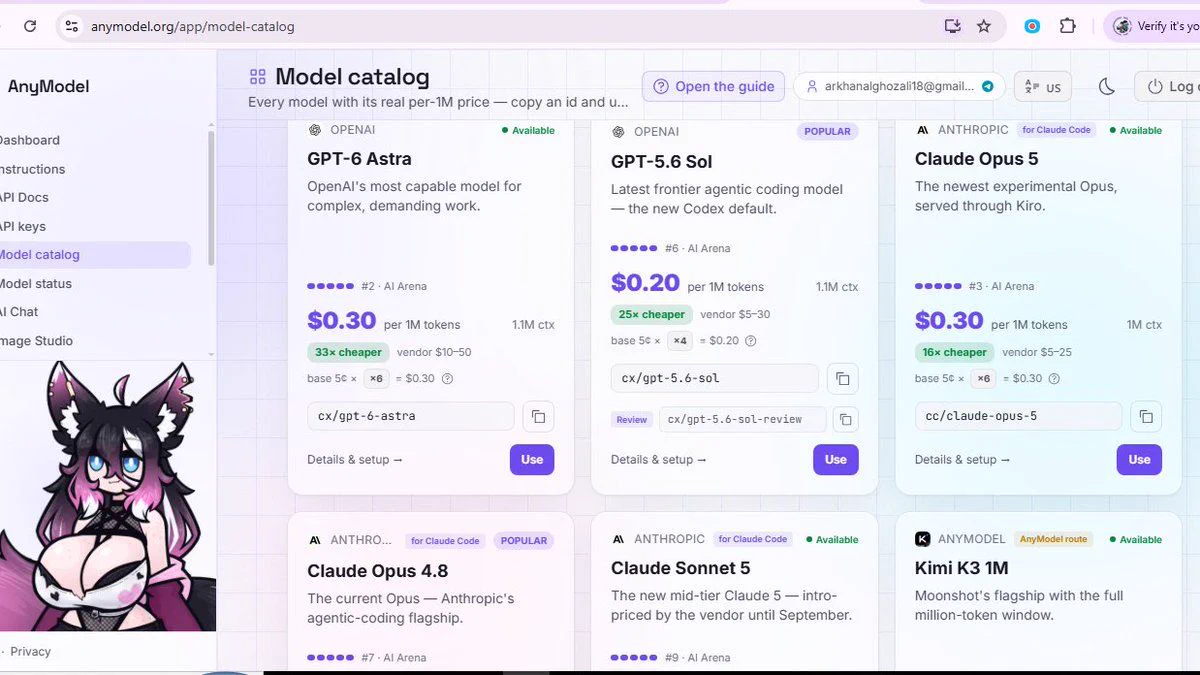Open Model status in the sidebar

pos(35,283)
